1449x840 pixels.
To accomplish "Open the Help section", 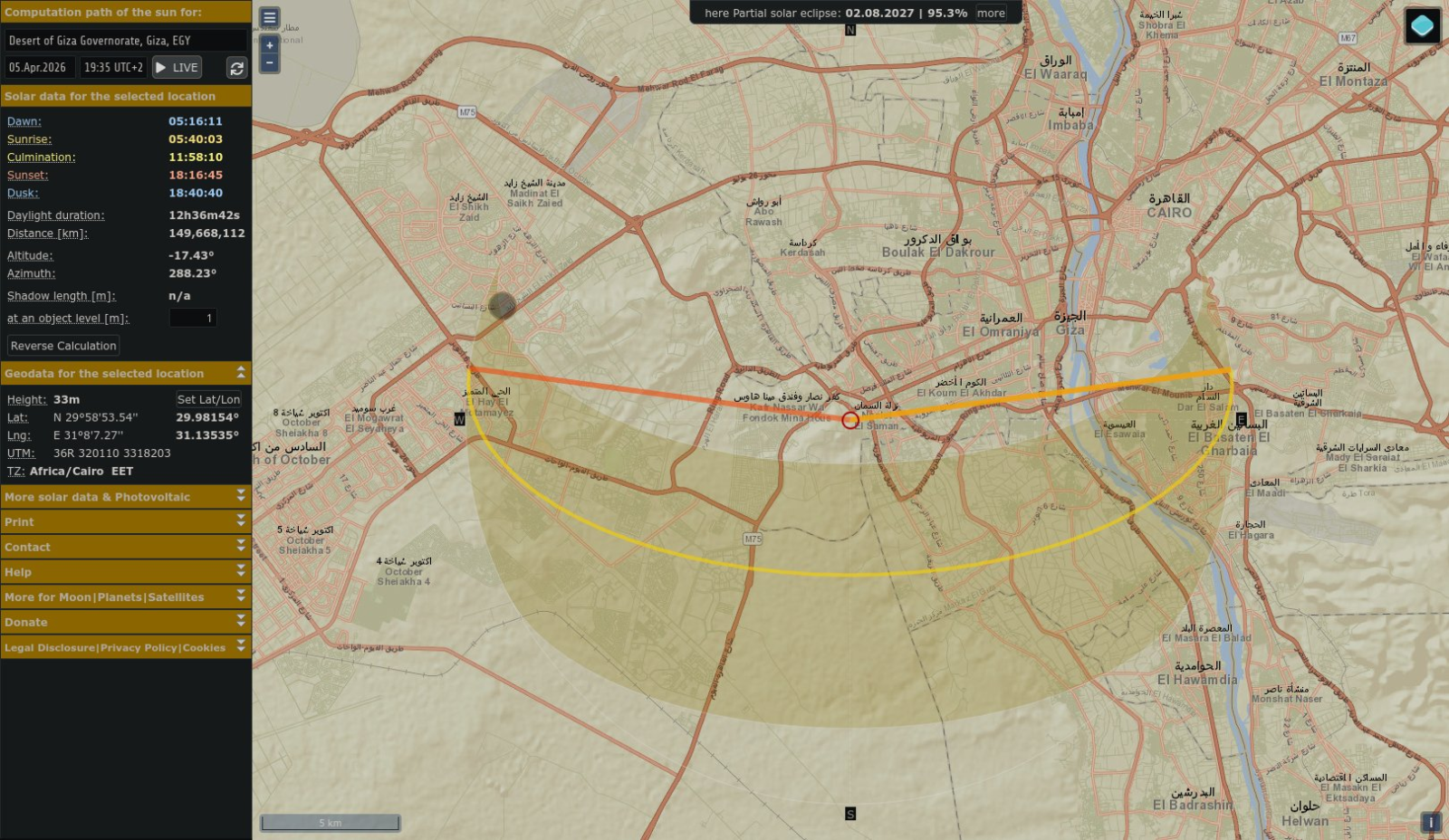I will tap(241, 572).
